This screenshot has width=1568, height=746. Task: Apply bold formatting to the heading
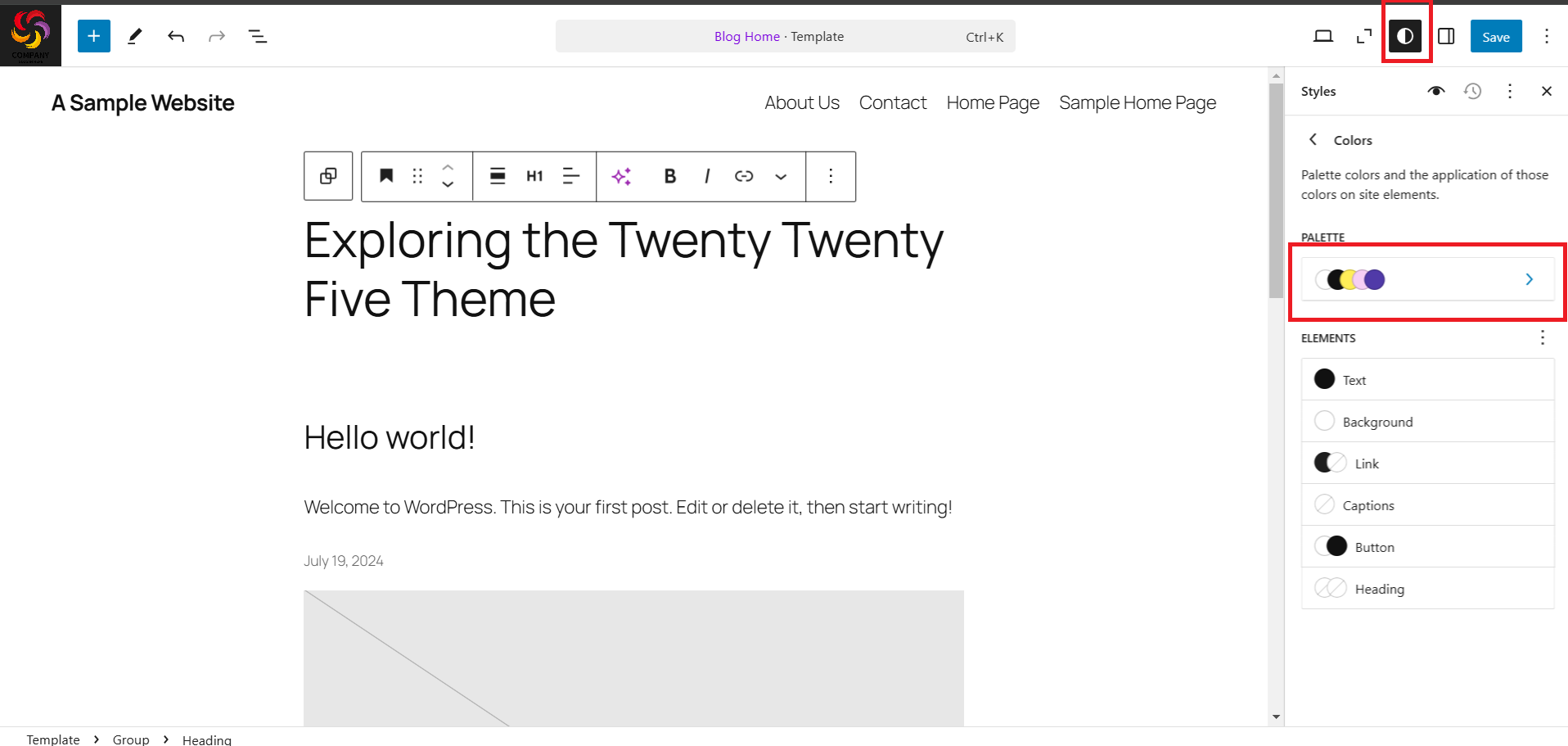tap(669, 176)
